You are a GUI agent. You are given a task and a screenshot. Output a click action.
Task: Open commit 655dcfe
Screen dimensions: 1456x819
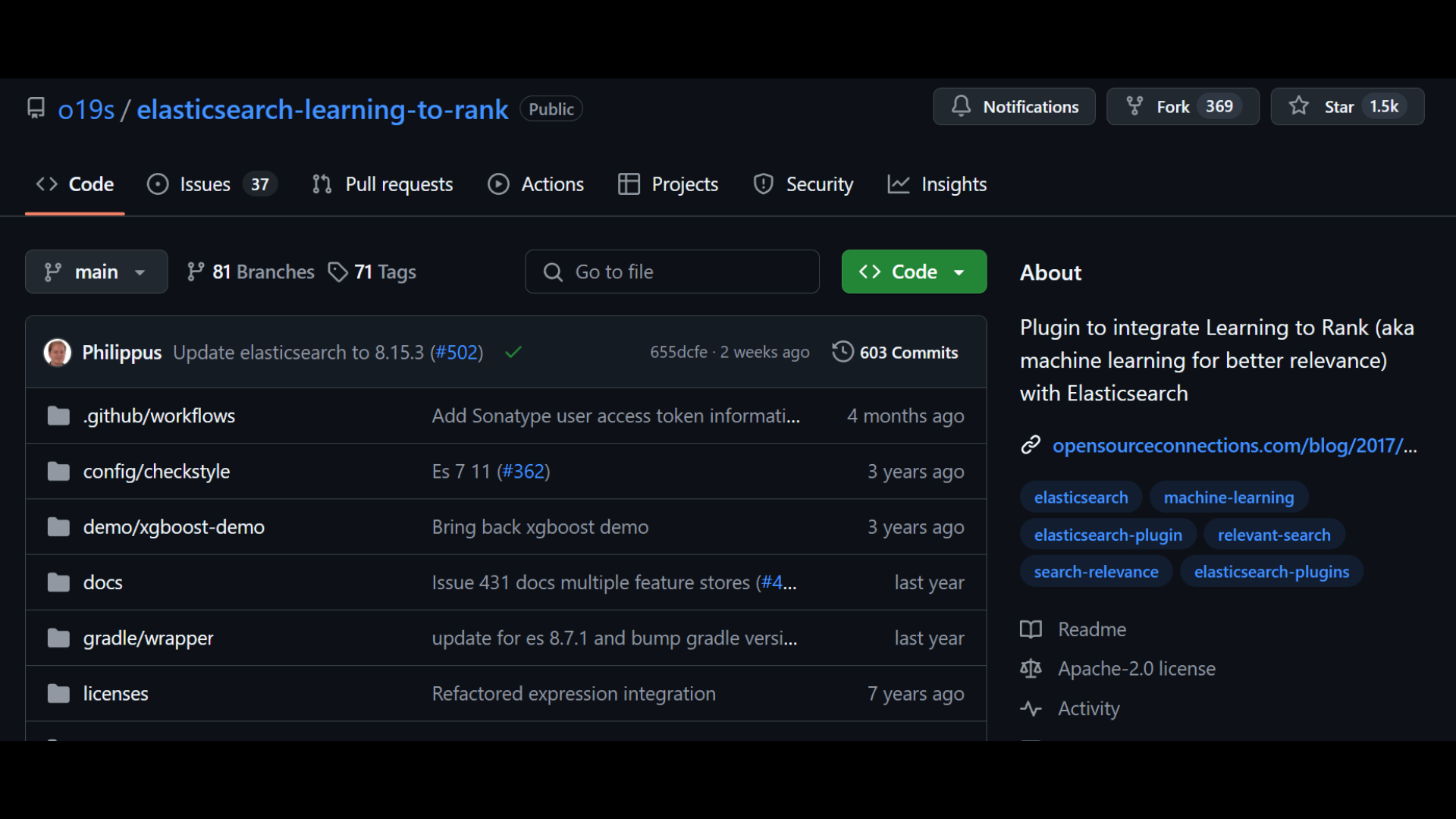tap(679, 353)
